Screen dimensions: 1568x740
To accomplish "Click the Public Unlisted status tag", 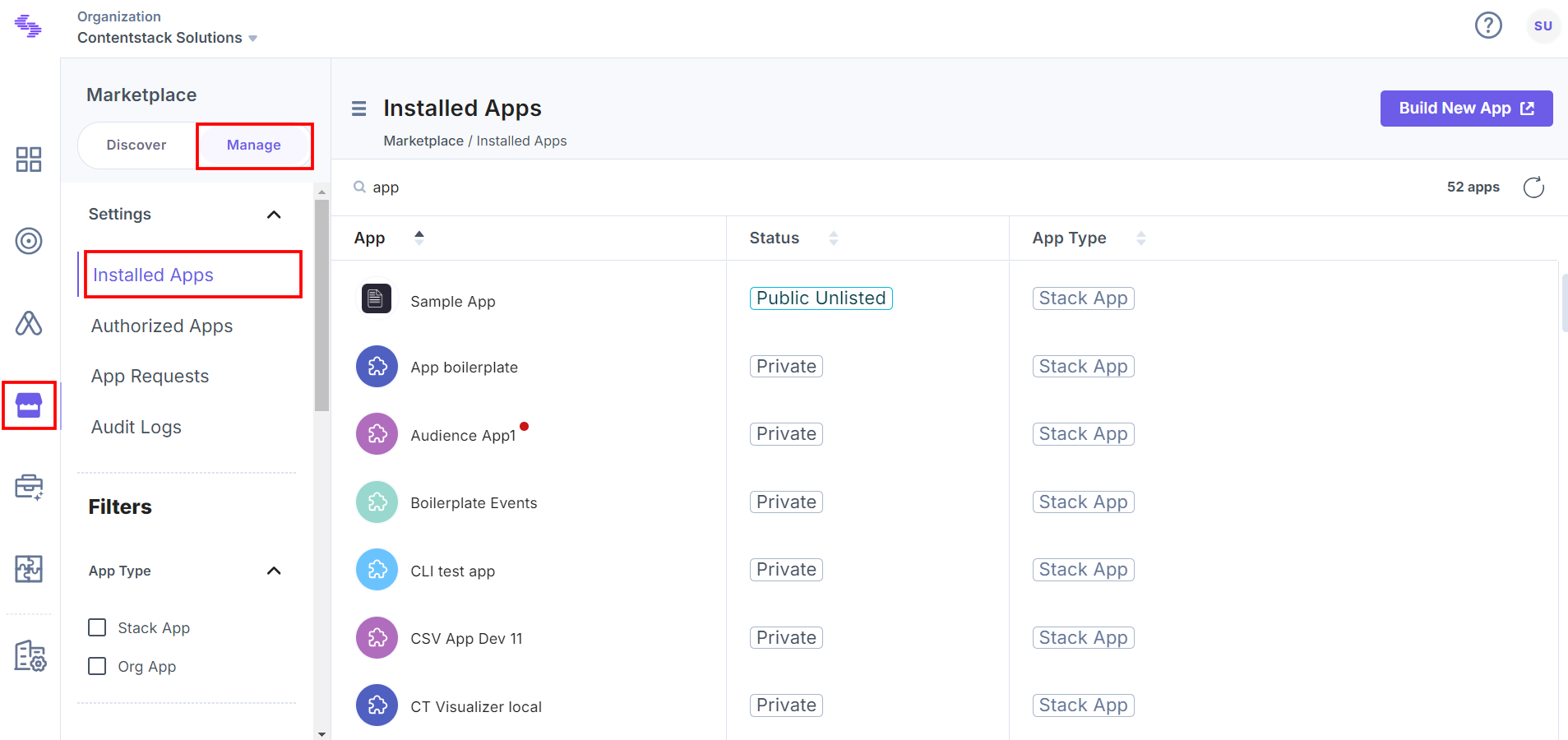I will 821,298.
